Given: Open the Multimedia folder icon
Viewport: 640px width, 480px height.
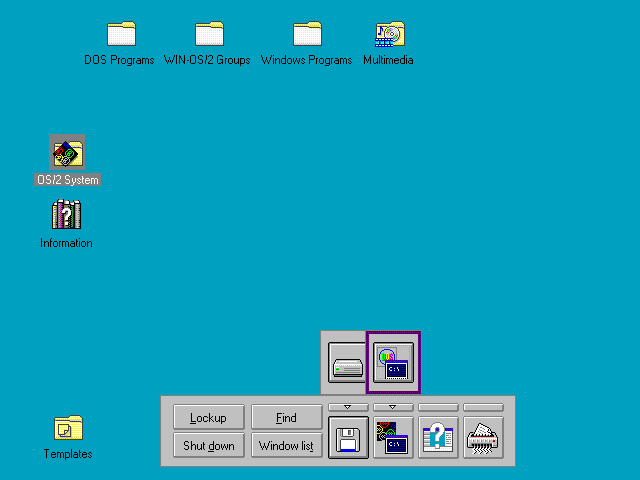Looking at the screenshot, I should (390, 34).
